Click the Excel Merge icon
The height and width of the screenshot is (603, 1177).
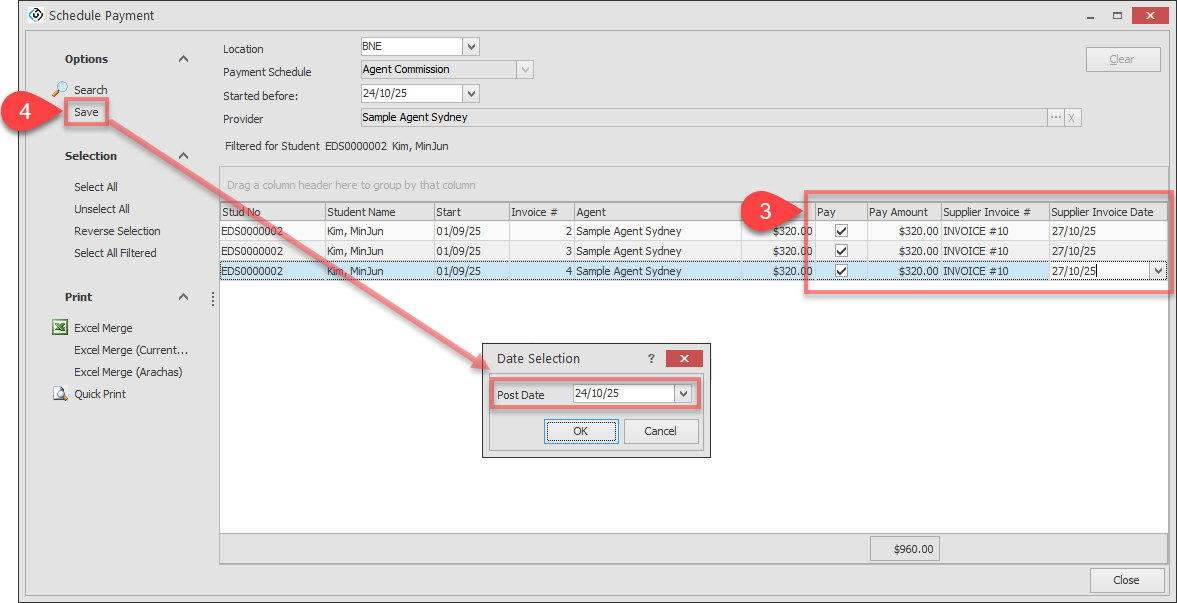(60, 328)
